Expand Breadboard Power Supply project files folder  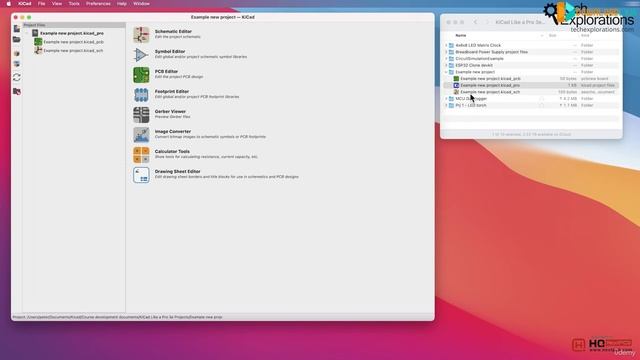pos(446,52)
